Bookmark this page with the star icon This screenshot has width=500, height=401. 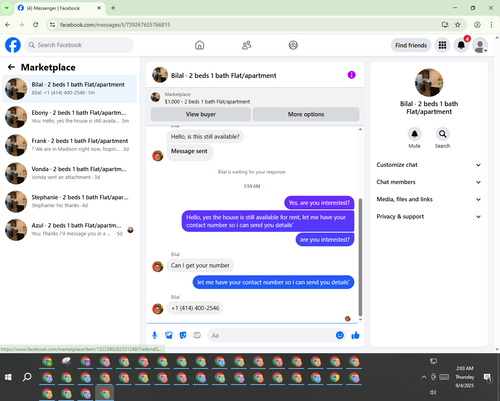coord(458,25)
